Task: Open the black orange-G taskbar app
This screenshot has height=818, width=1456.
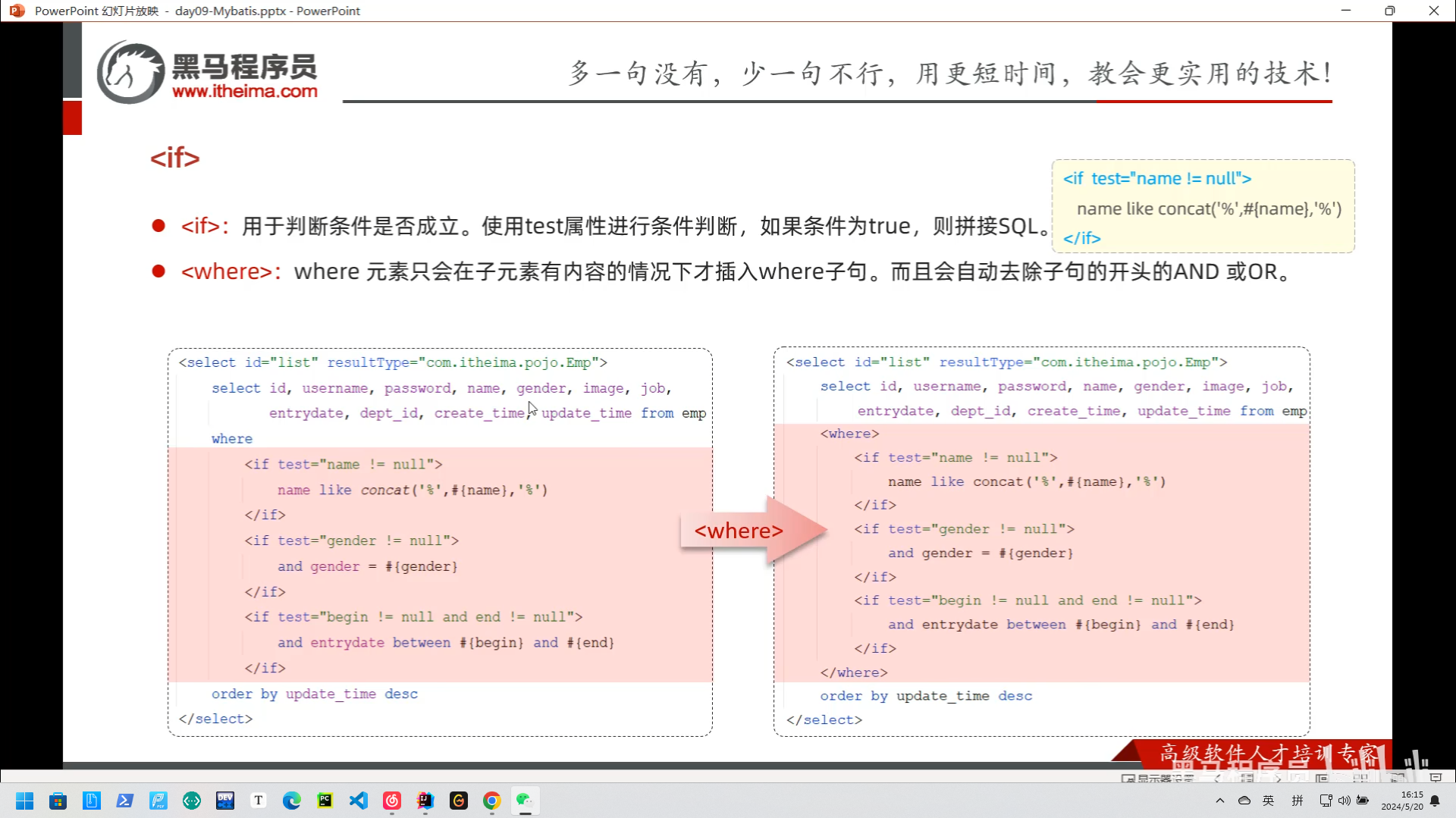Action: click(459, 801)
